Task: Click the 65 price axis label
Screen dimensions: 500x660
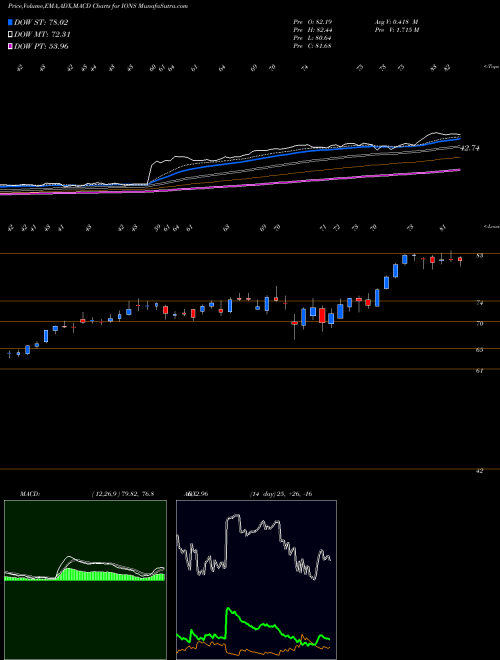Action: click(x=479, y=350)
